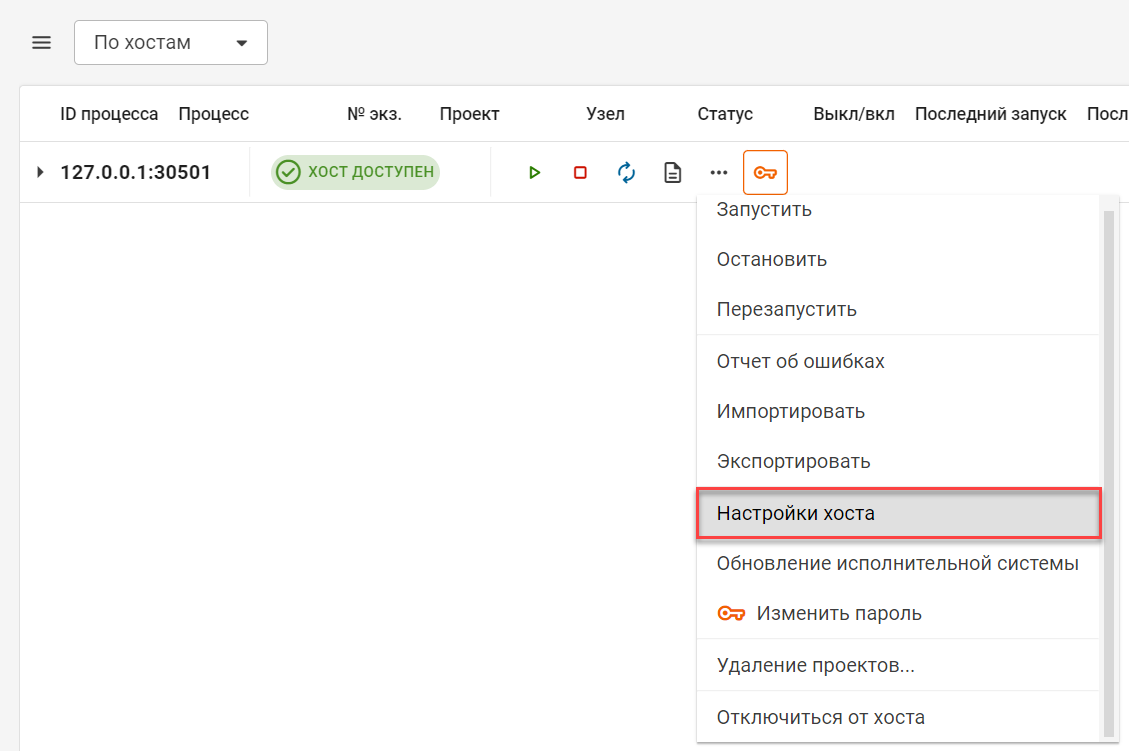Select Обновление исполнительной системы

point(897,564)
